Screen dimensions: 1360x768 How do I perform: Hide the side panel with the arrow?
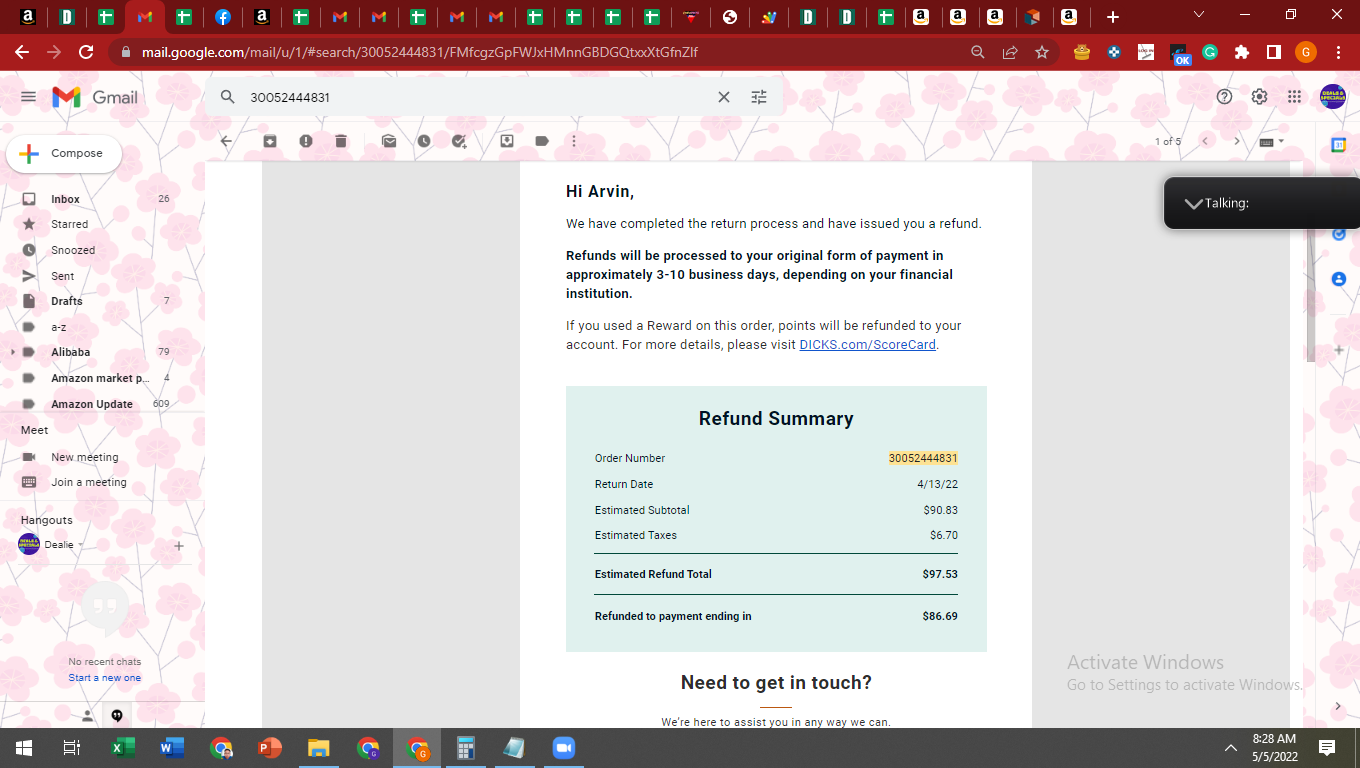point(1339,706)
